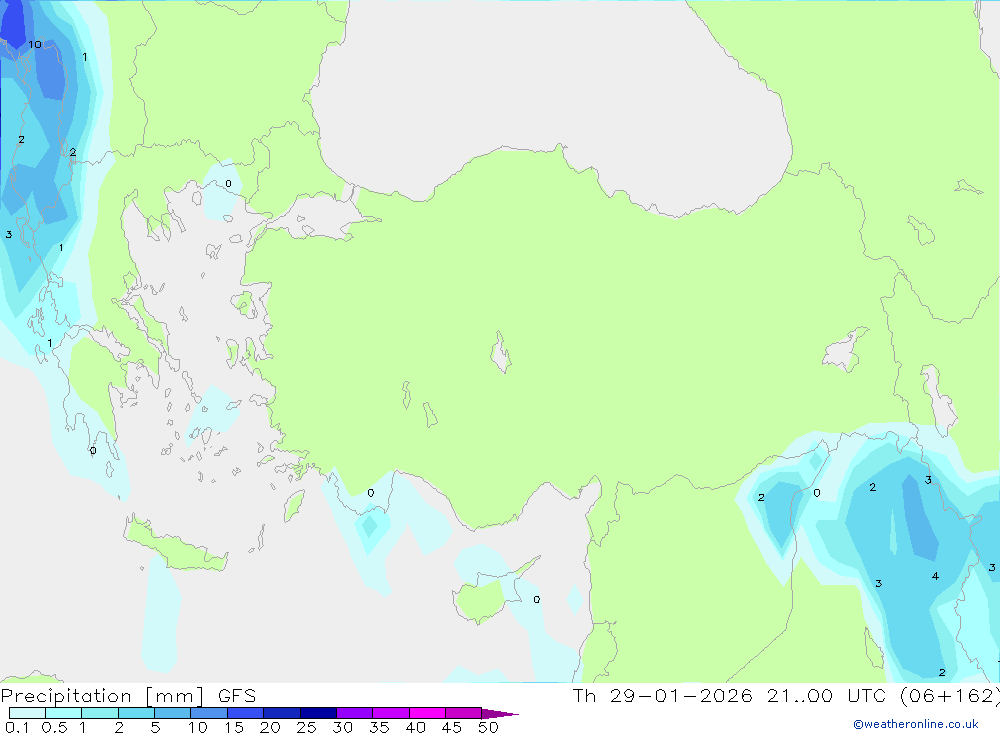Click the (06+162) forecast run text
This screenshot has height=733, width=1000.
(950, 695)
